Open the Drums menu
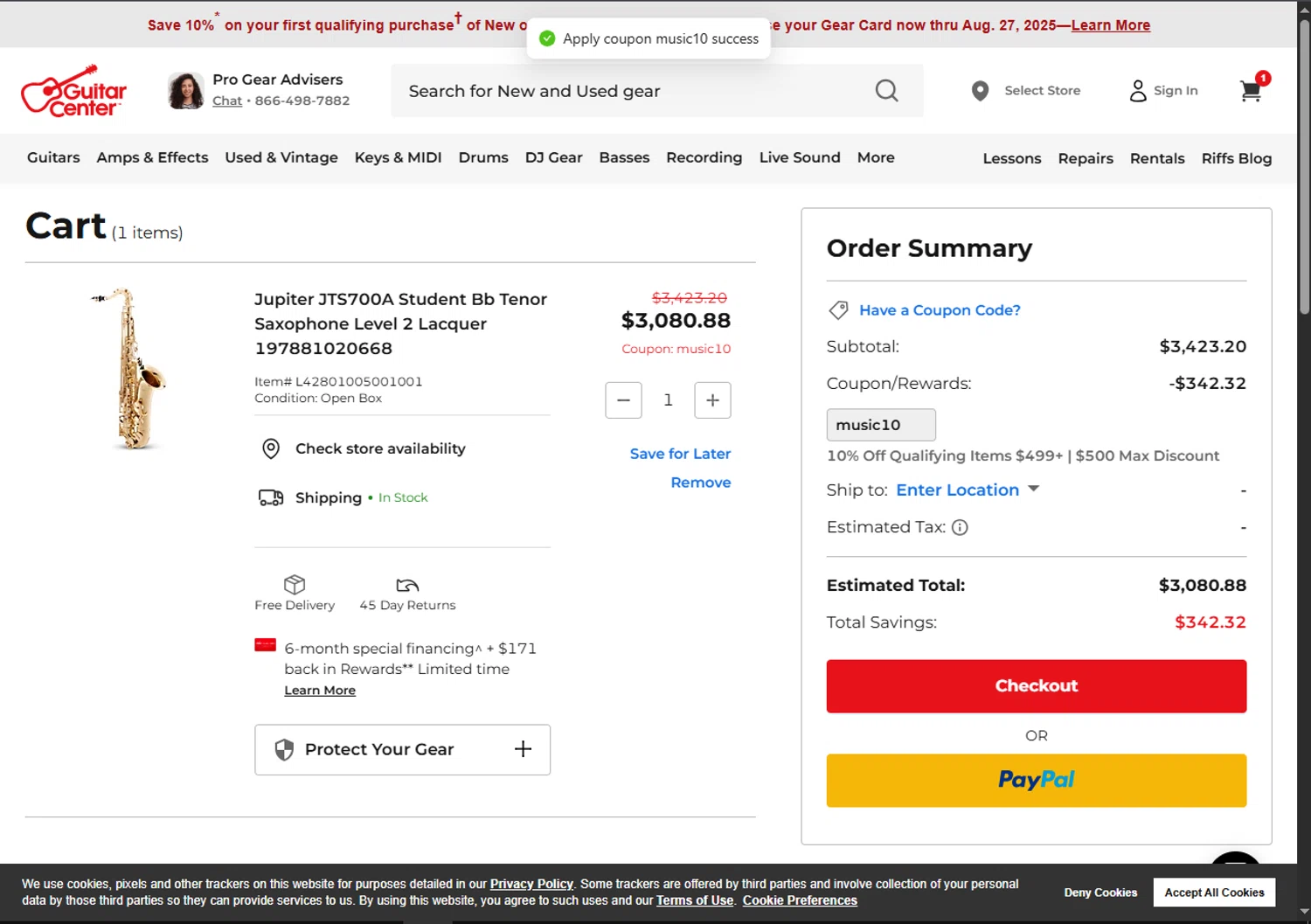The height and width of the screenshot is (924, 1311). [483, 157]
